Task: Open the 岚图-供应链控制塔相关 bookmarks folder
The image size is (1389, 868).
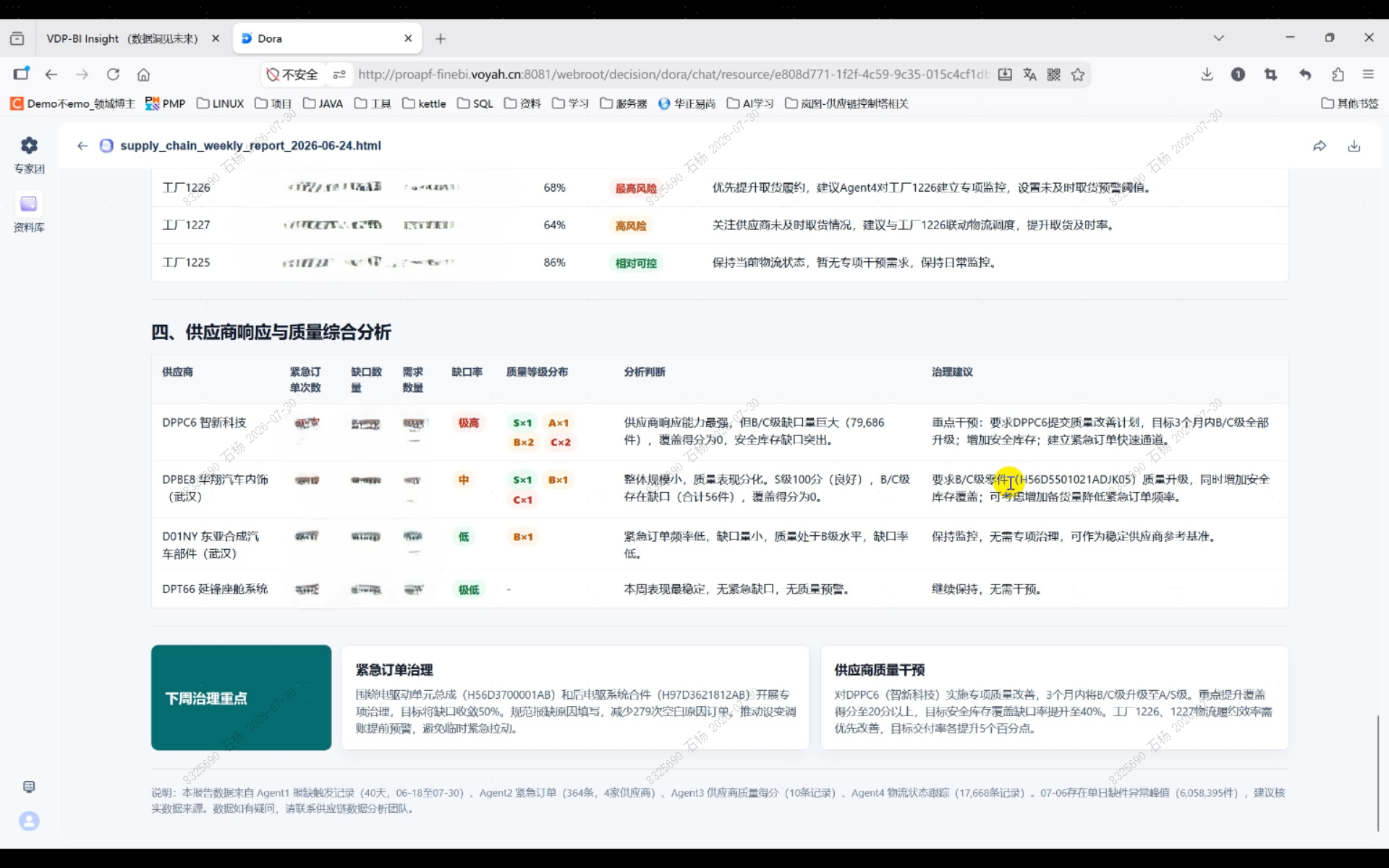Action: [847, 103]
